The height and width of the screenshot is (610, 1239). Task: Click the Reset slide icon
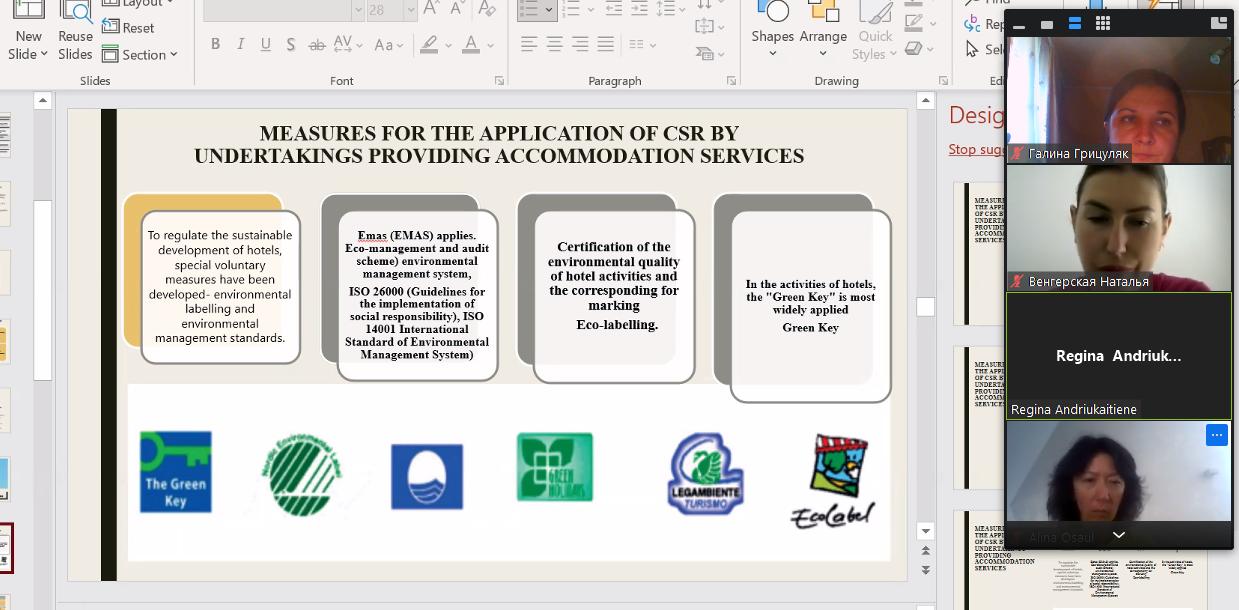128,28
